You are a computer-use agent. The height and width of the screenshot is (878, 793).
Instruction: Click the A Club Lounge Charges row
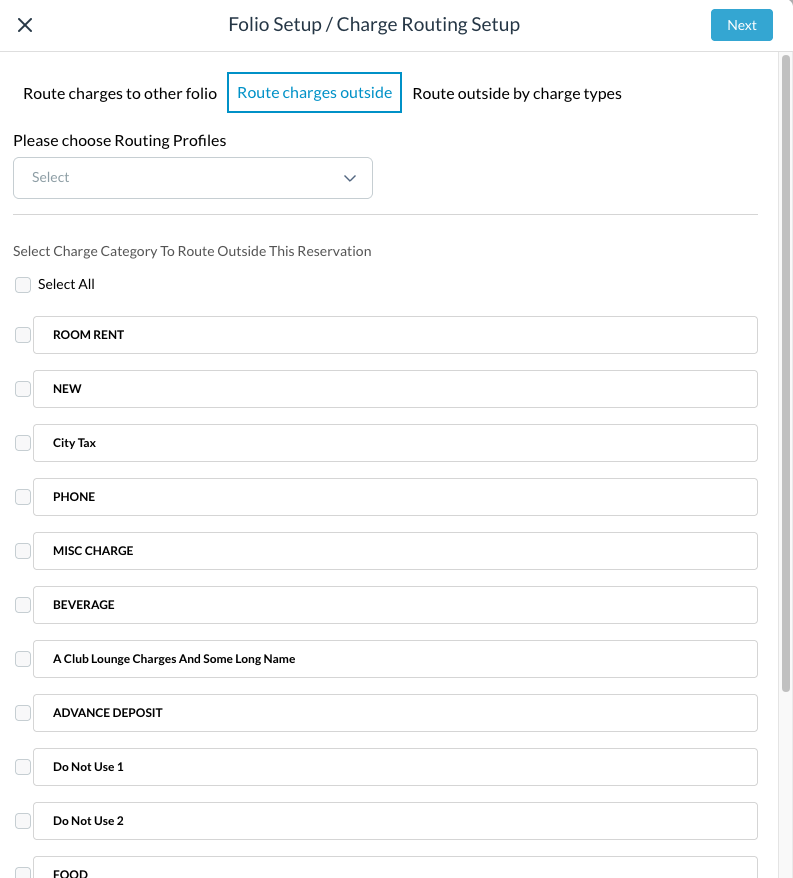[395, 659]
